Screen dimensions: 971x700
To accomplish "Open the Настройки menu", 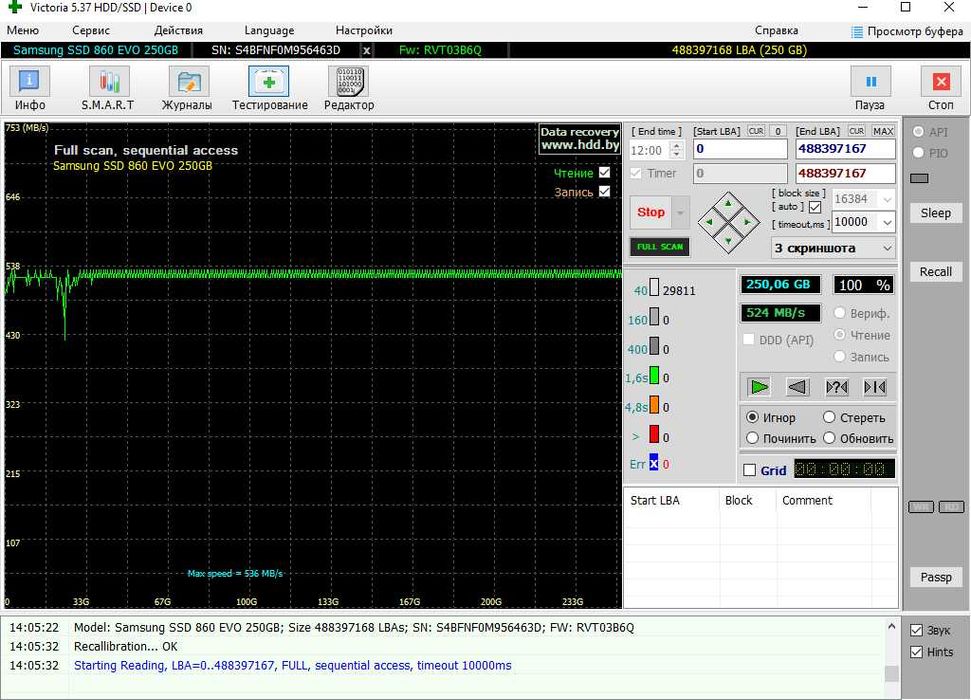I will coord(364,30).
